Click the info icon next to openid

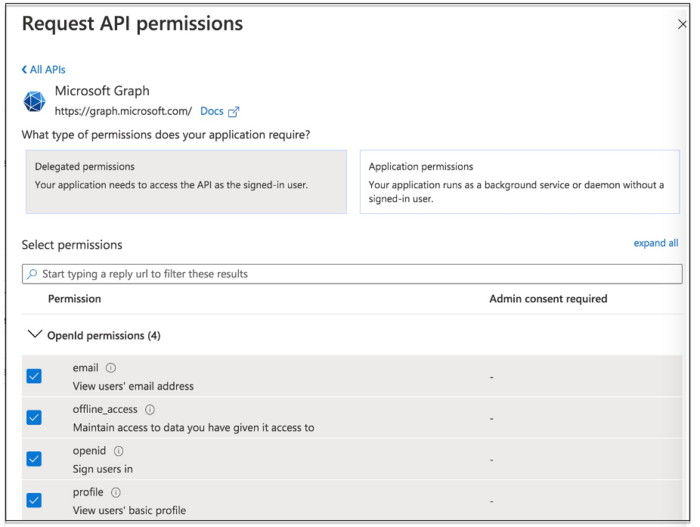pyautogui.click(x=118, y=451)
